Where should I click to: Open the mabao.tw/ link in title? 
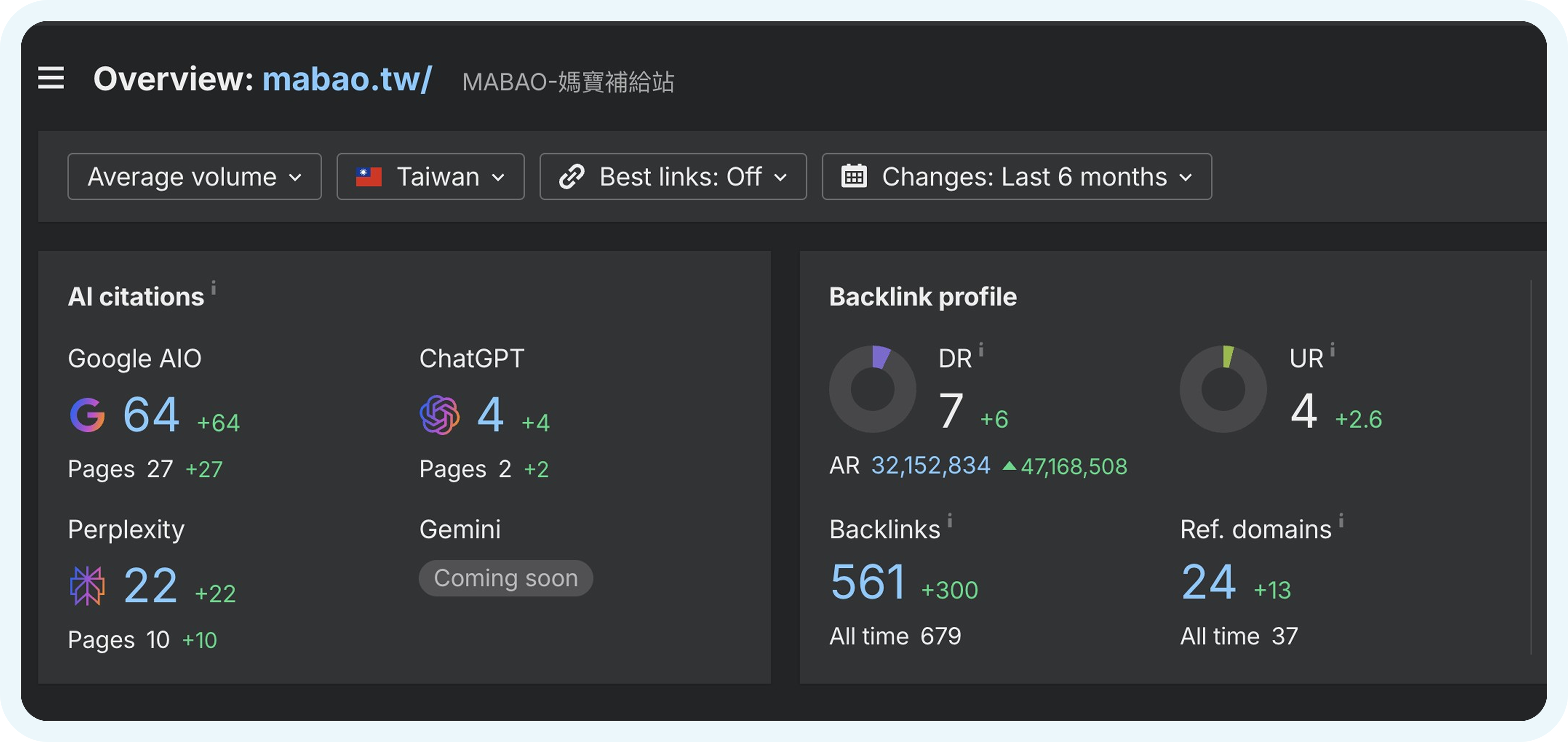pyautogui.click(x=347, y=79)
